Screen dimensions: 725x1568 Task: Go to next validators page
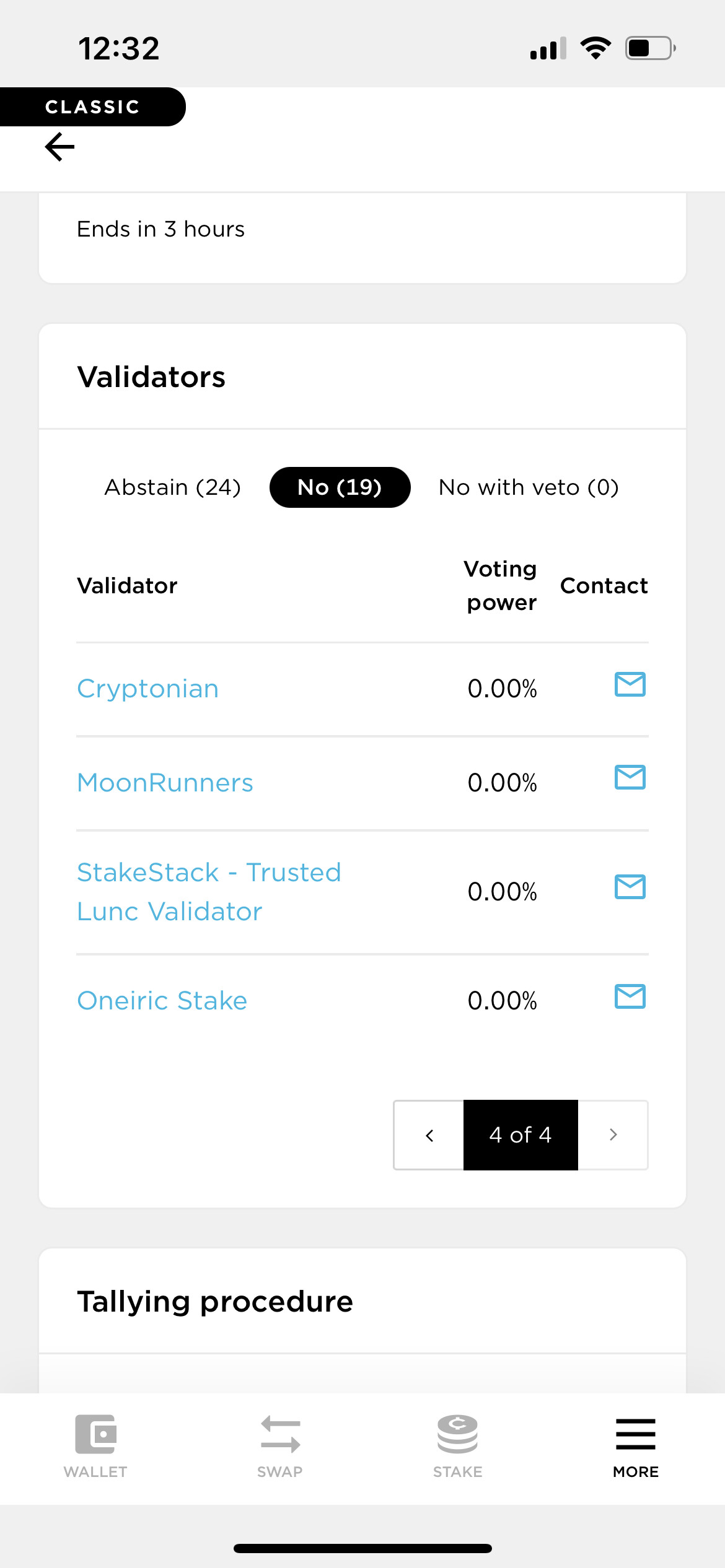pos(613,1135)
